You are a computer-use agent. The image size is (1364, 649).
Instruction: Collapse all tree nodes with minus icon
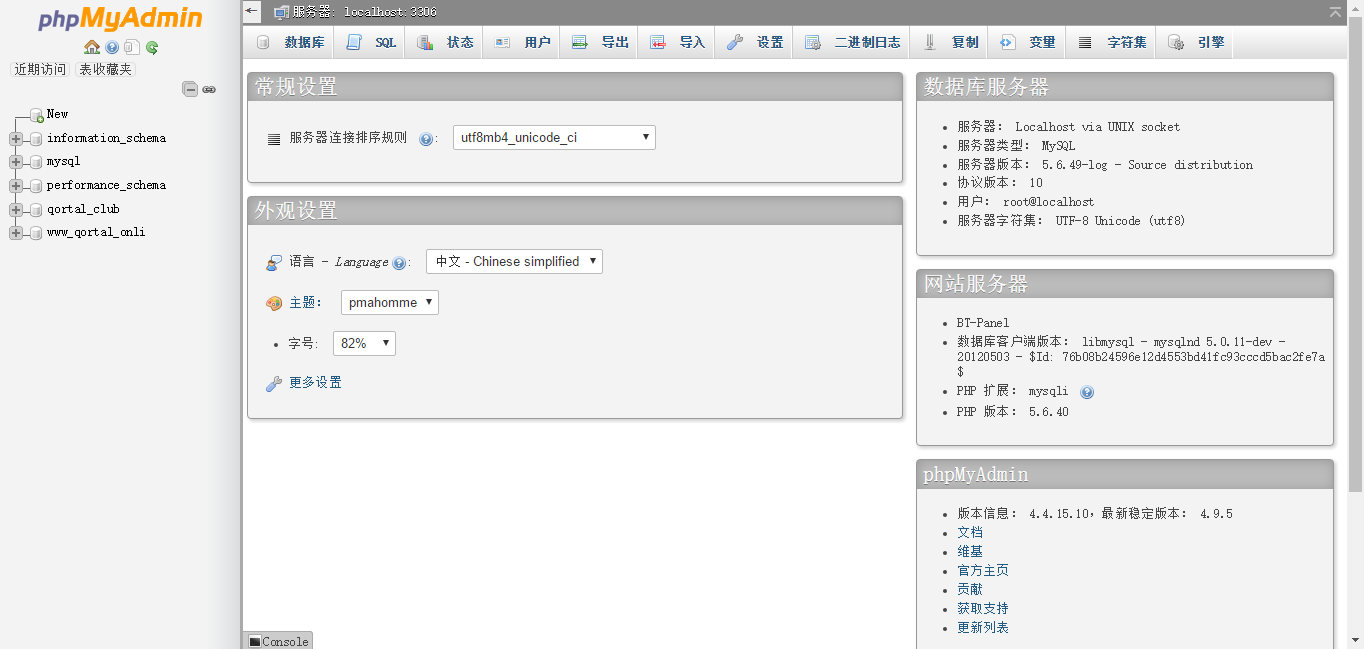[190, 89]
